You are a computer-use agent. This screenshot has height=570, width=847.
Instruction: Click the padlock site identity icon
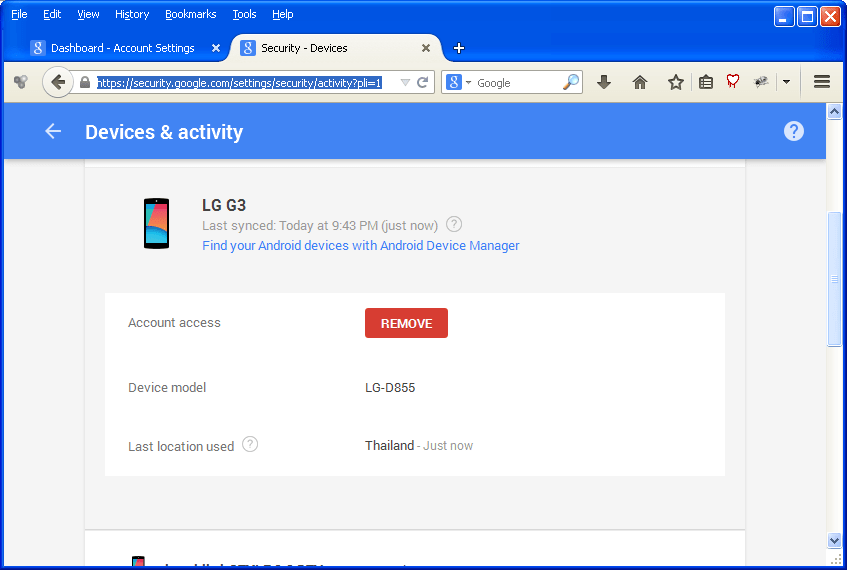click(85, 82)
